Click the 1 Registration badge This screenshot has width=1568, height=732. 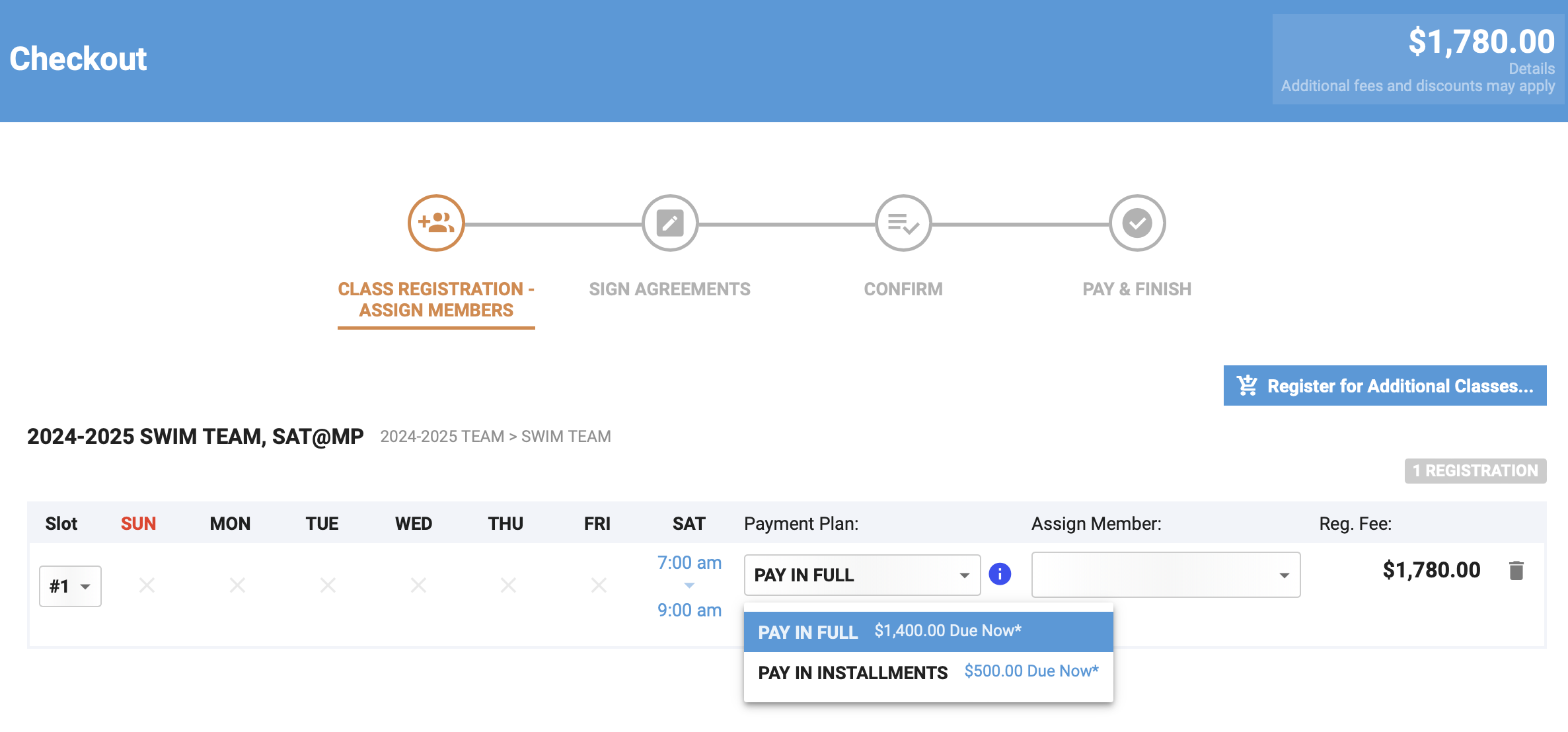tap(1475, 471)
